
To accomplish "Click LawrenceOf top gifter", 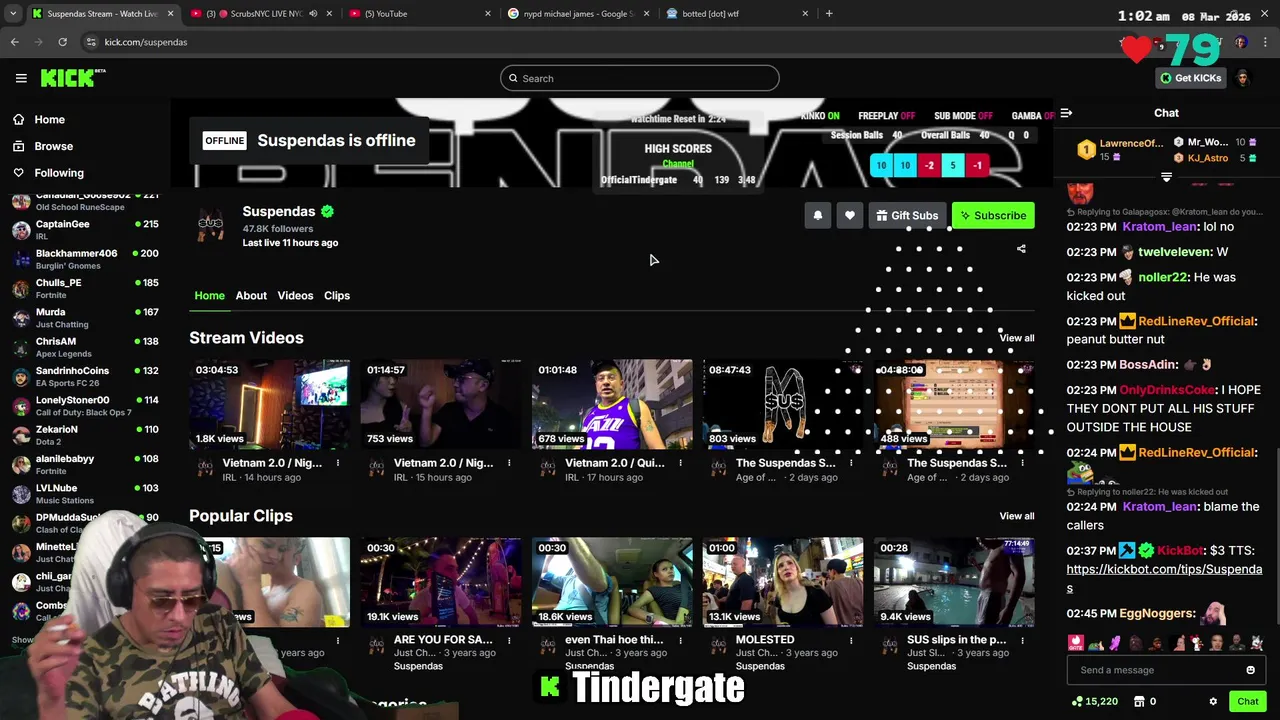I will [x=1121, y=150].
